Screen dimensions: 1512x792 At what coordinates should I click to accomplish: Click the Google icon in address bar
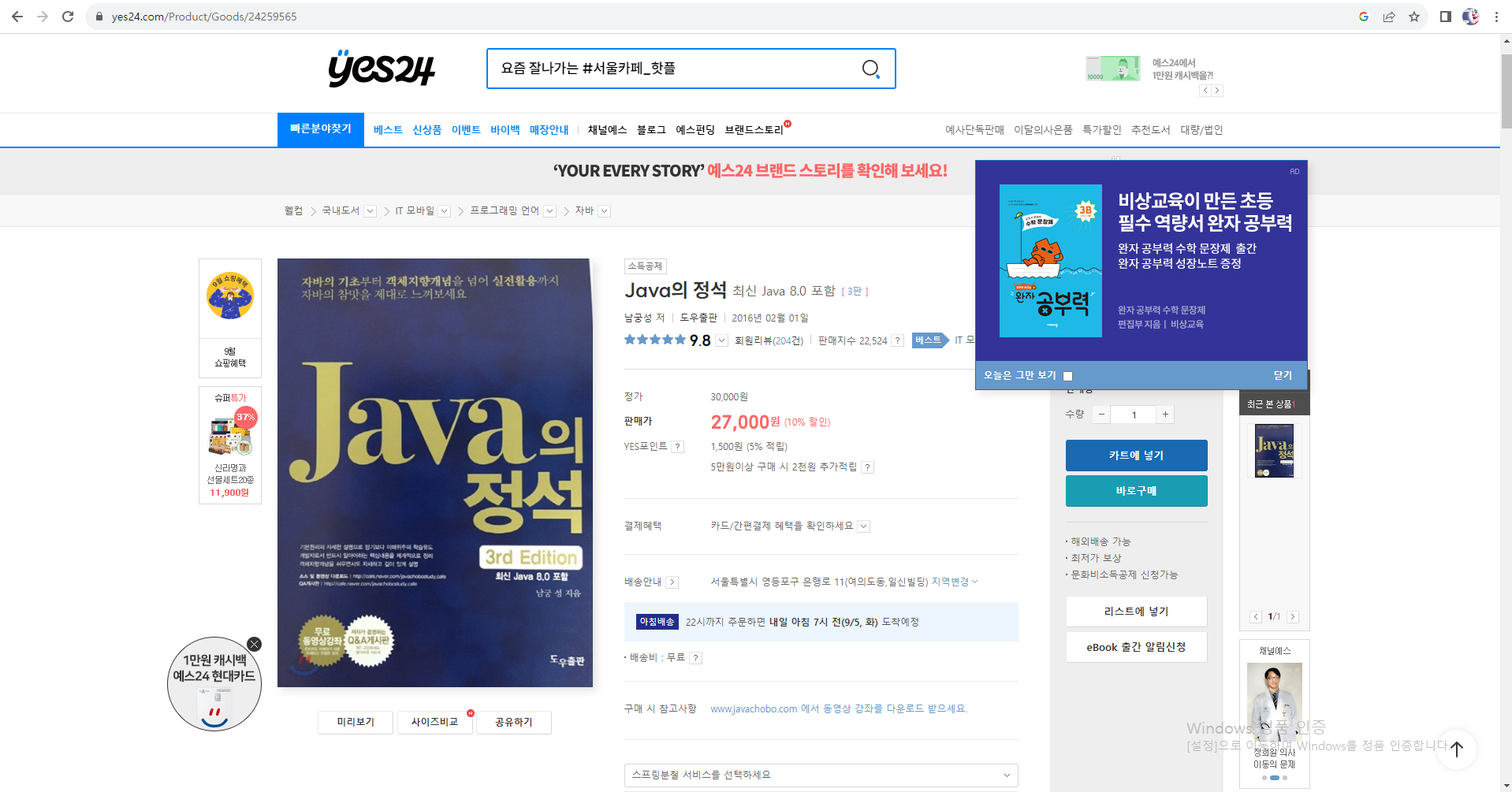1364,17
